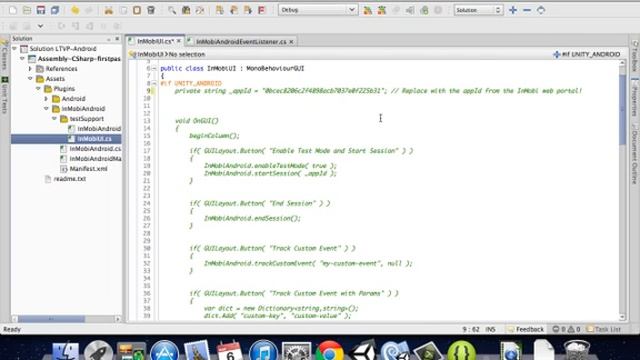640x360 pixels.
Task: Collapse the Plugins folder
Action: point(38,89)
